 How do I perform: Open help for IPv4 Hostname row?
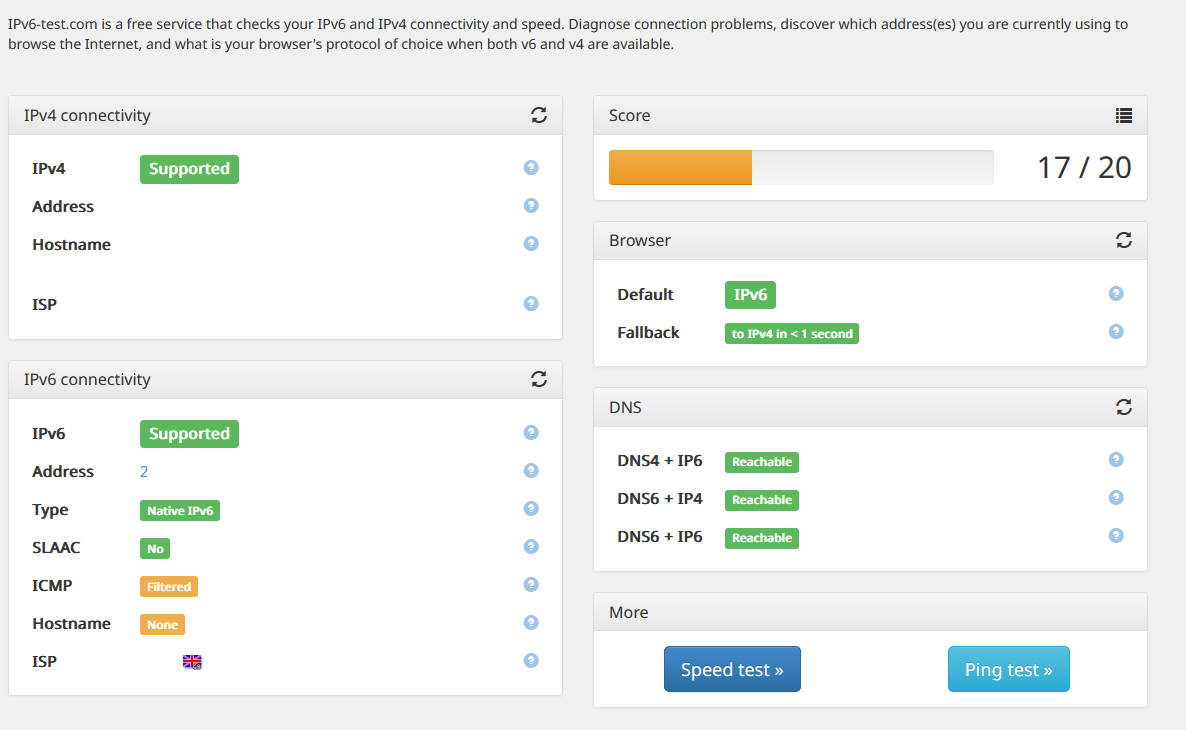click(531, 244)
